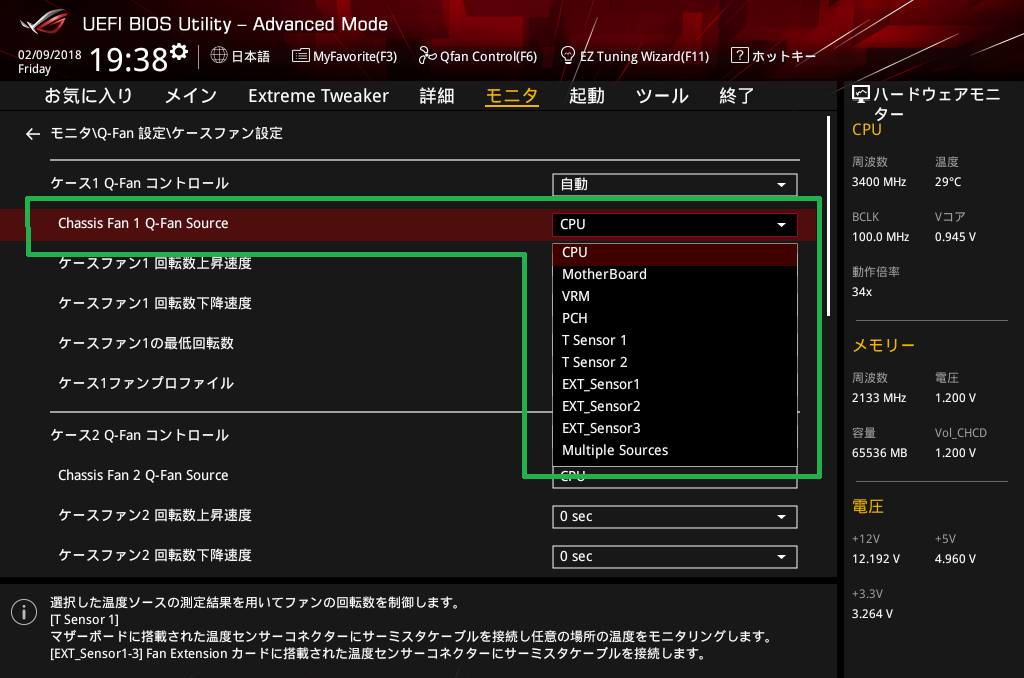The image size is (1024, 678).
Task: Open ツール tab
Action: click(662, 96)
